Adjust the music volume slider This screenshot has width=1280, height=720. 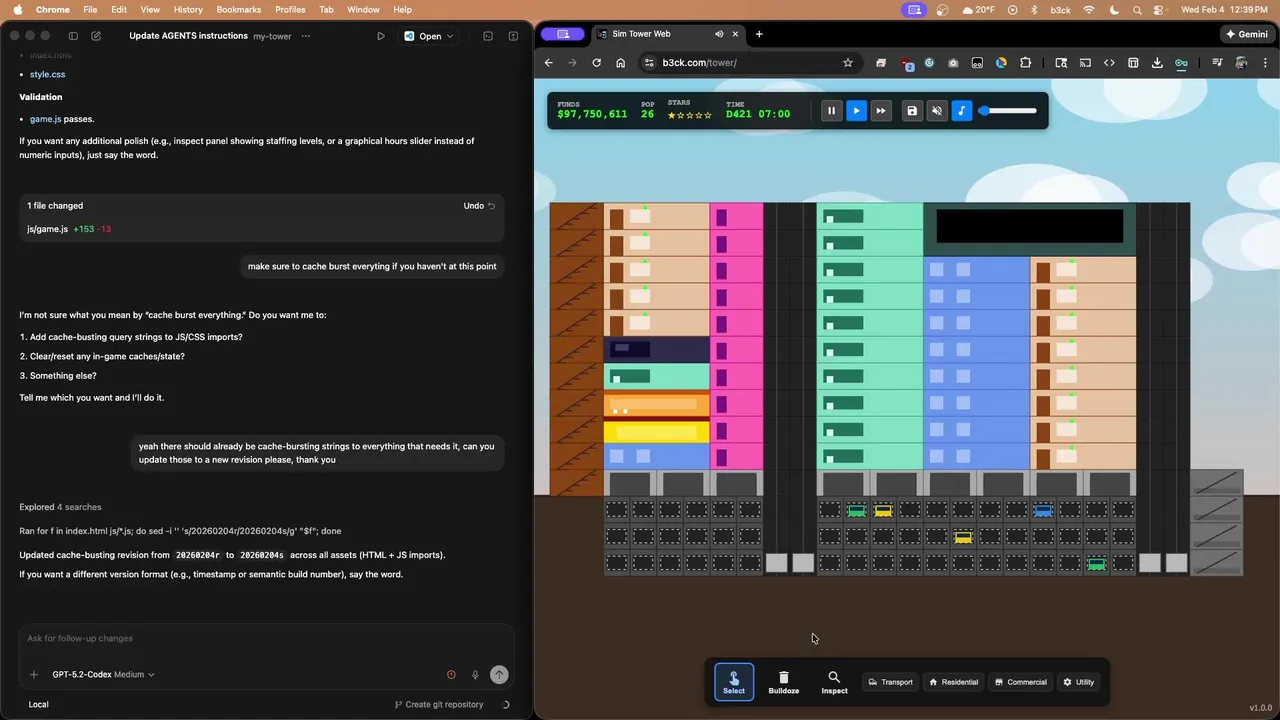coord(1008,111)
